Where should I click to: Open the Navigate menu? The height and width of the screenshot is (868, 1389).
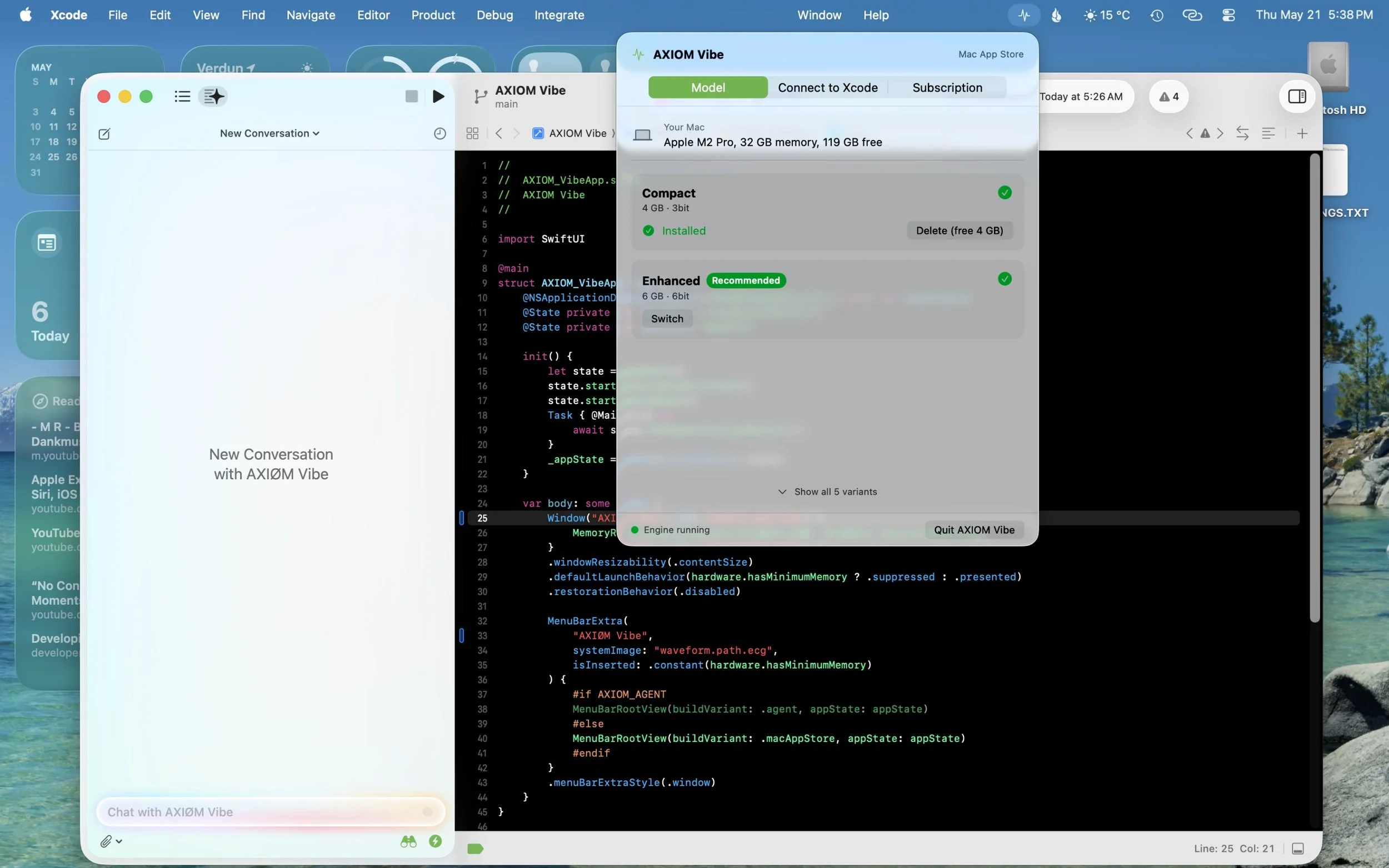pos(311,15)
